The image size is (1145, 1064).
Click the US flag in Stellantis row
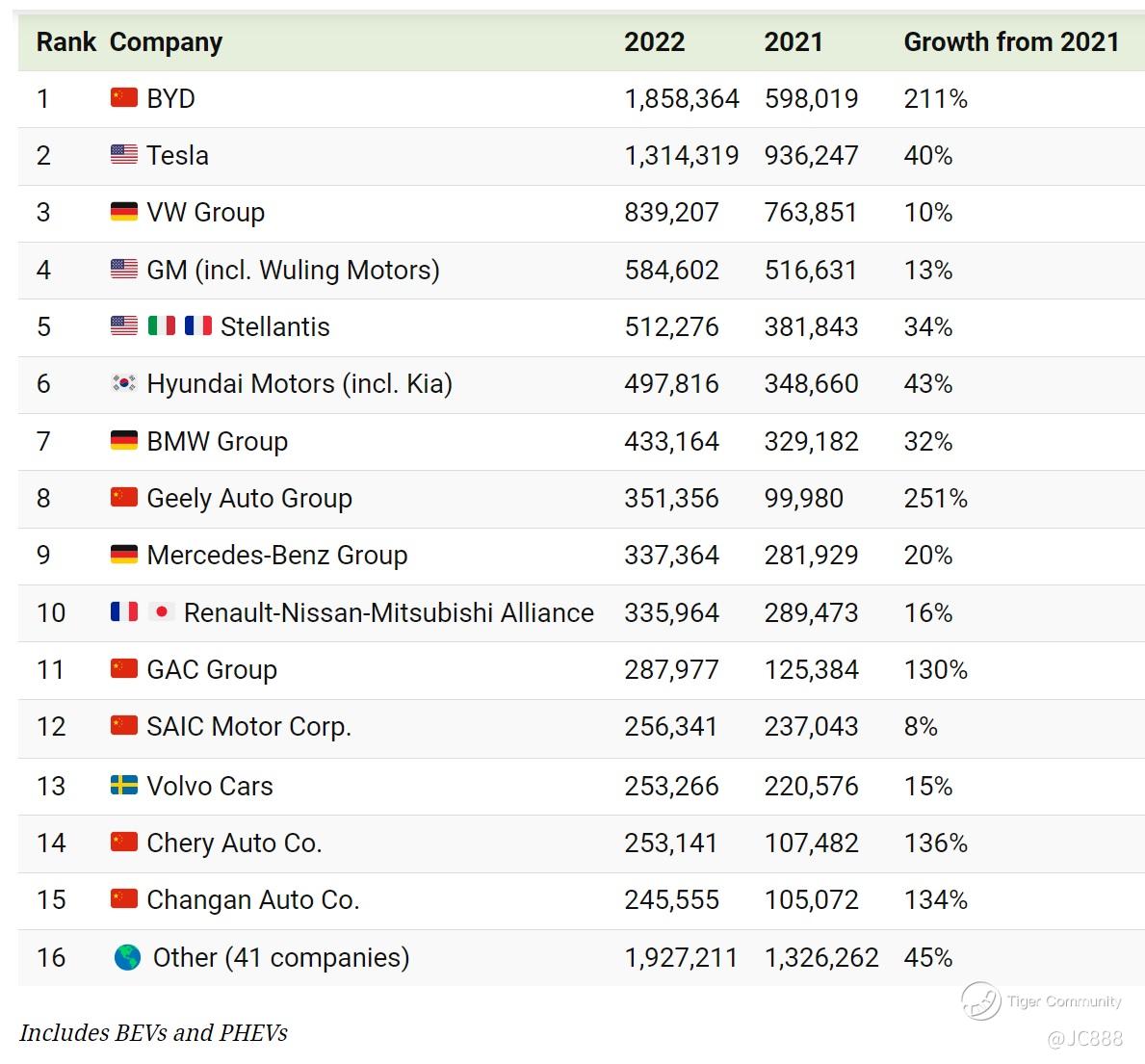pyautogui.click(x=123, y=325)
